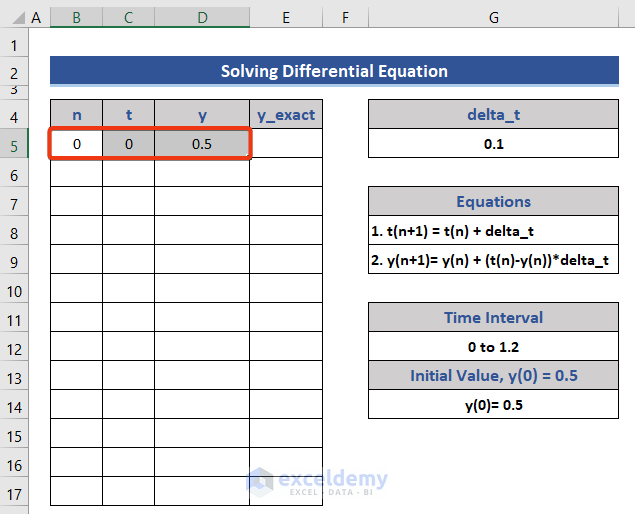Select cell B5 containing n value 0
The width and height of the screenshot is (635, 514).
(x=77, y=143)
